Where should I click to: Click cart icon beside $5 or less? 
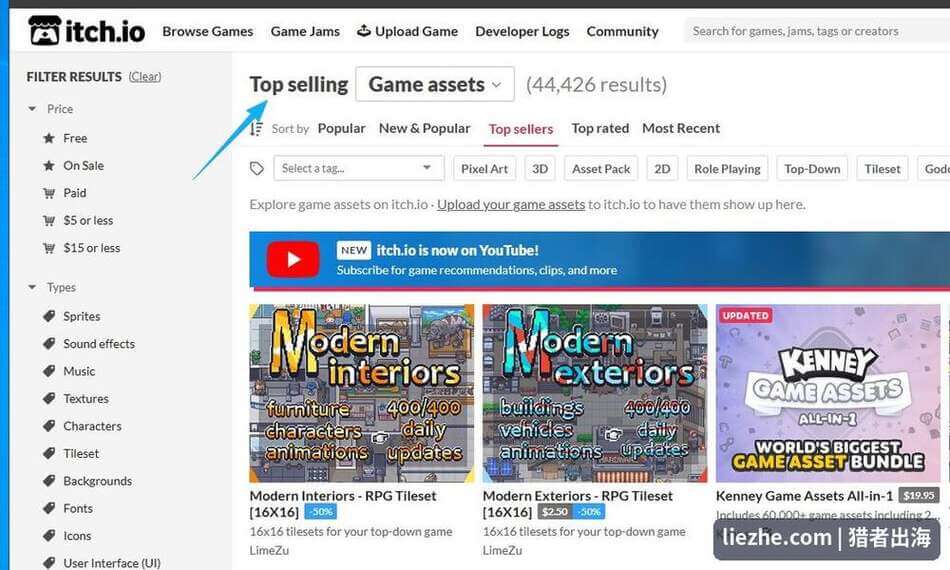click(49, 220)
